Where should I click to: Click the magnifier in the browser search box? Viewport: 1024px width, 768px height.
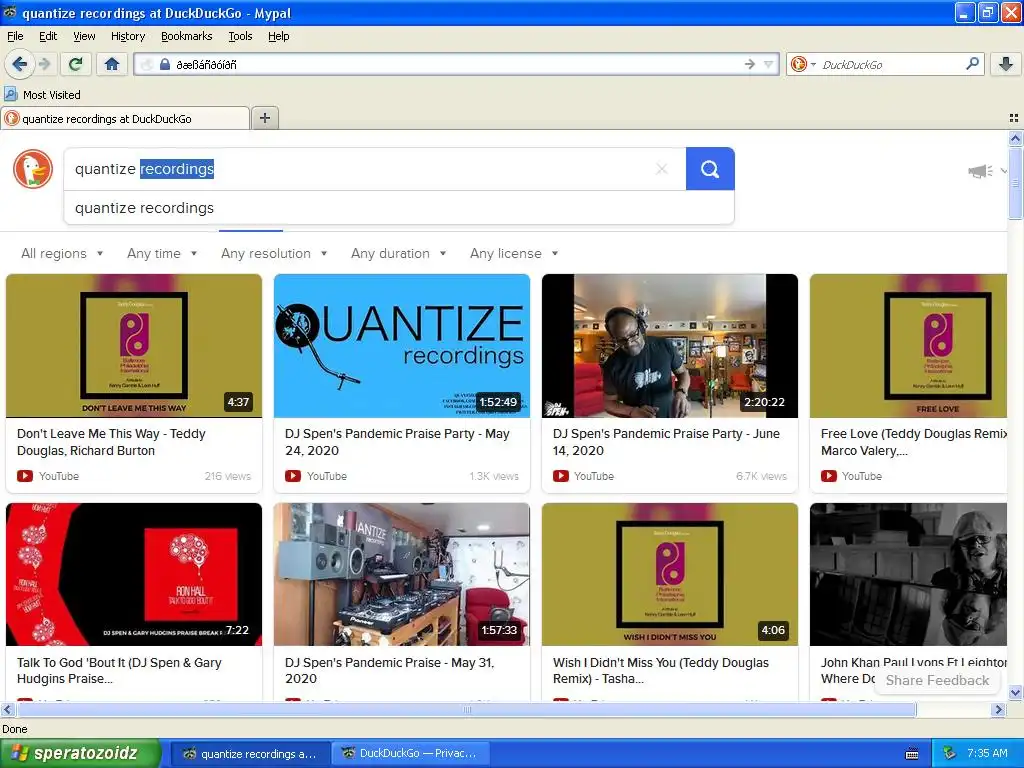click(x=972, y=63)
